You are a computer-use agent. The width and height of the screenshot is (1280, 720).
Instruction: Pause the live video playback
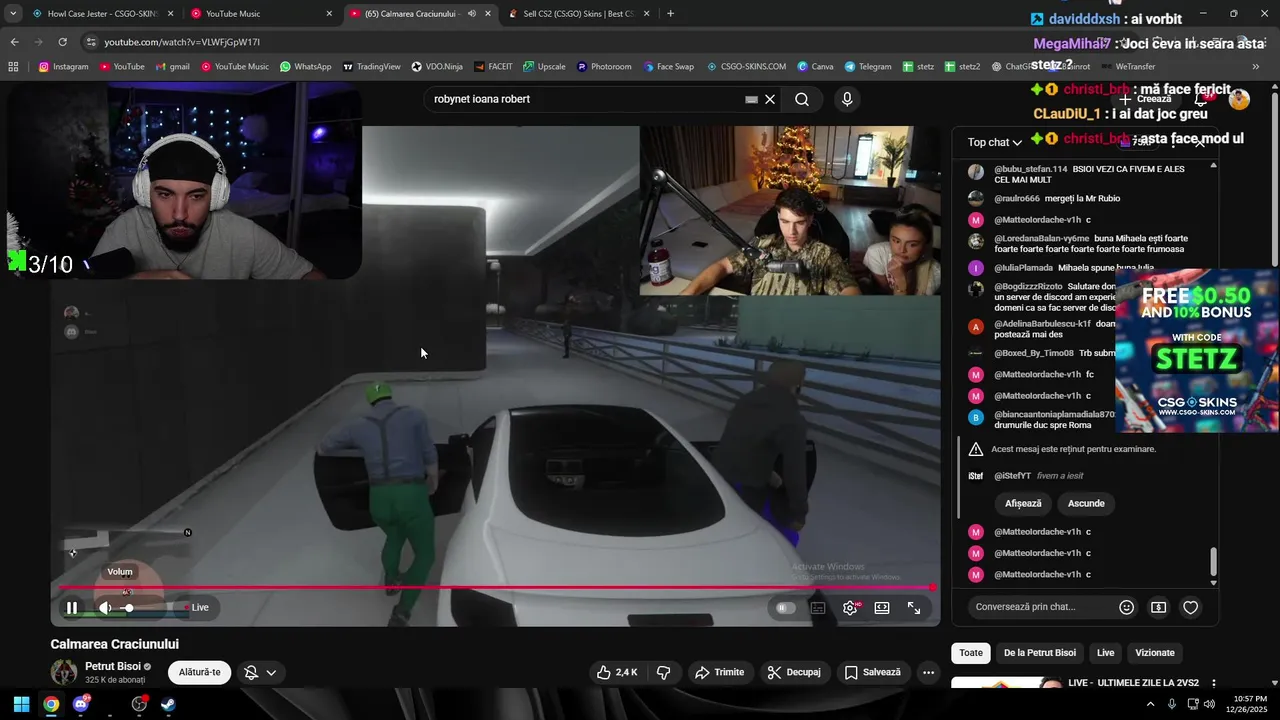click(72, 607)
